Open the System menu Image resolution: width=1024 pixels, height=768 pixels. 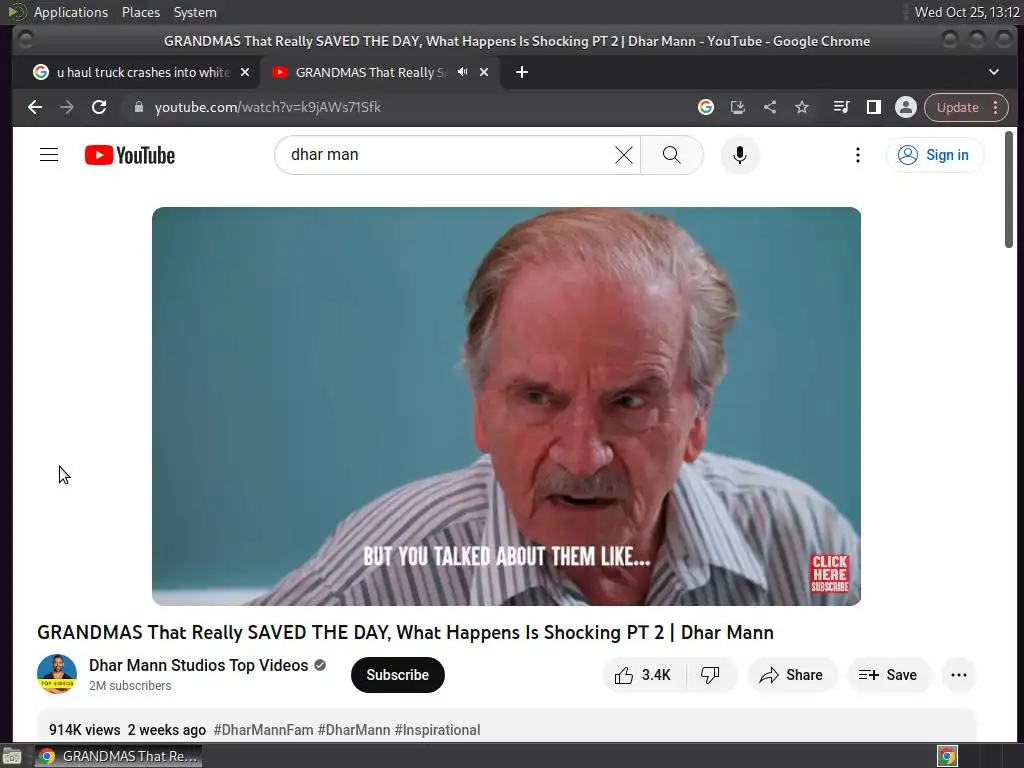point(195,12)
